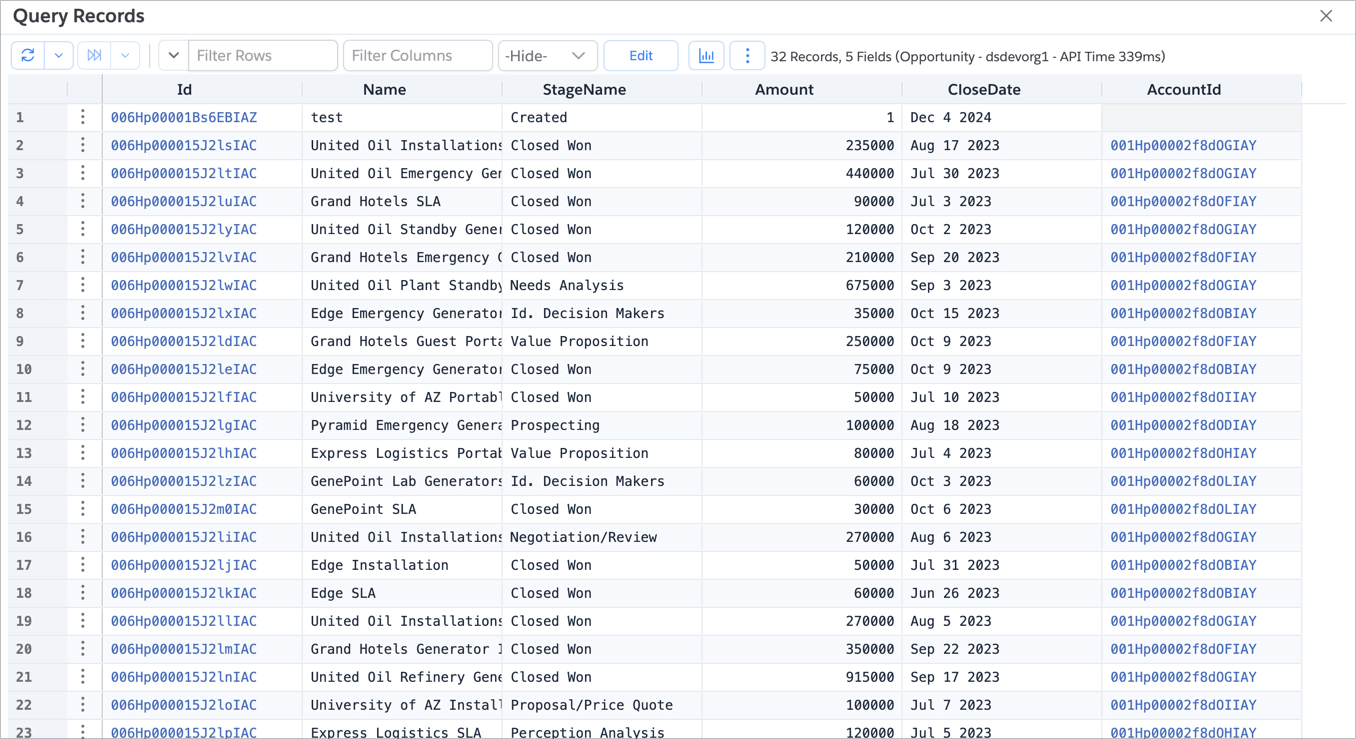
Task: Click the Filter Rows input field
Action: [262, 56]
